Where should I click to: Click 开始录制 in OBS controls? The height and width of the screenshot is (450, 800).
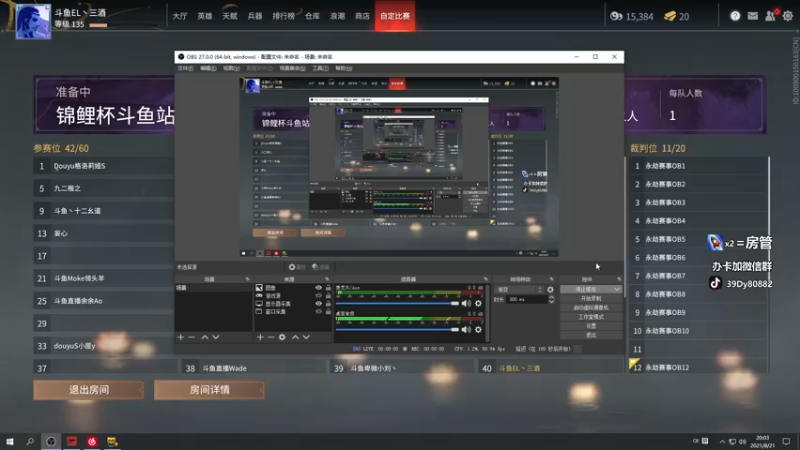pyautogui.click(x=591, y=298)
